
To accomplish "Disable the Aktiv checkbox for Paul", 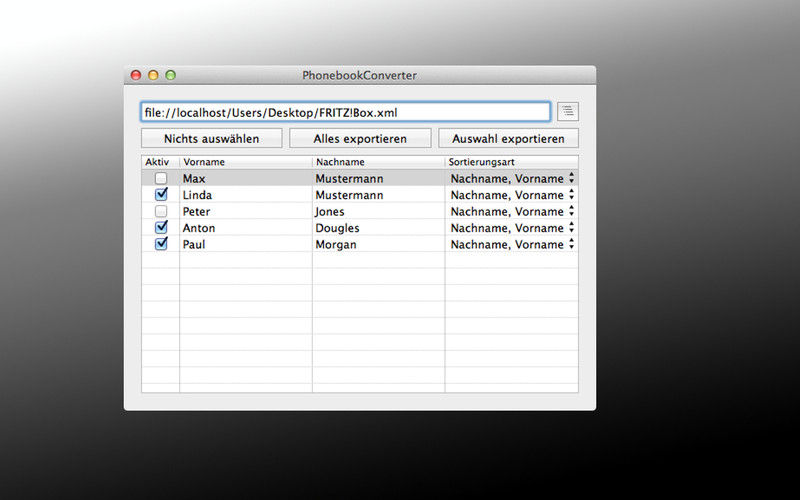I will [x=161, y=244].
